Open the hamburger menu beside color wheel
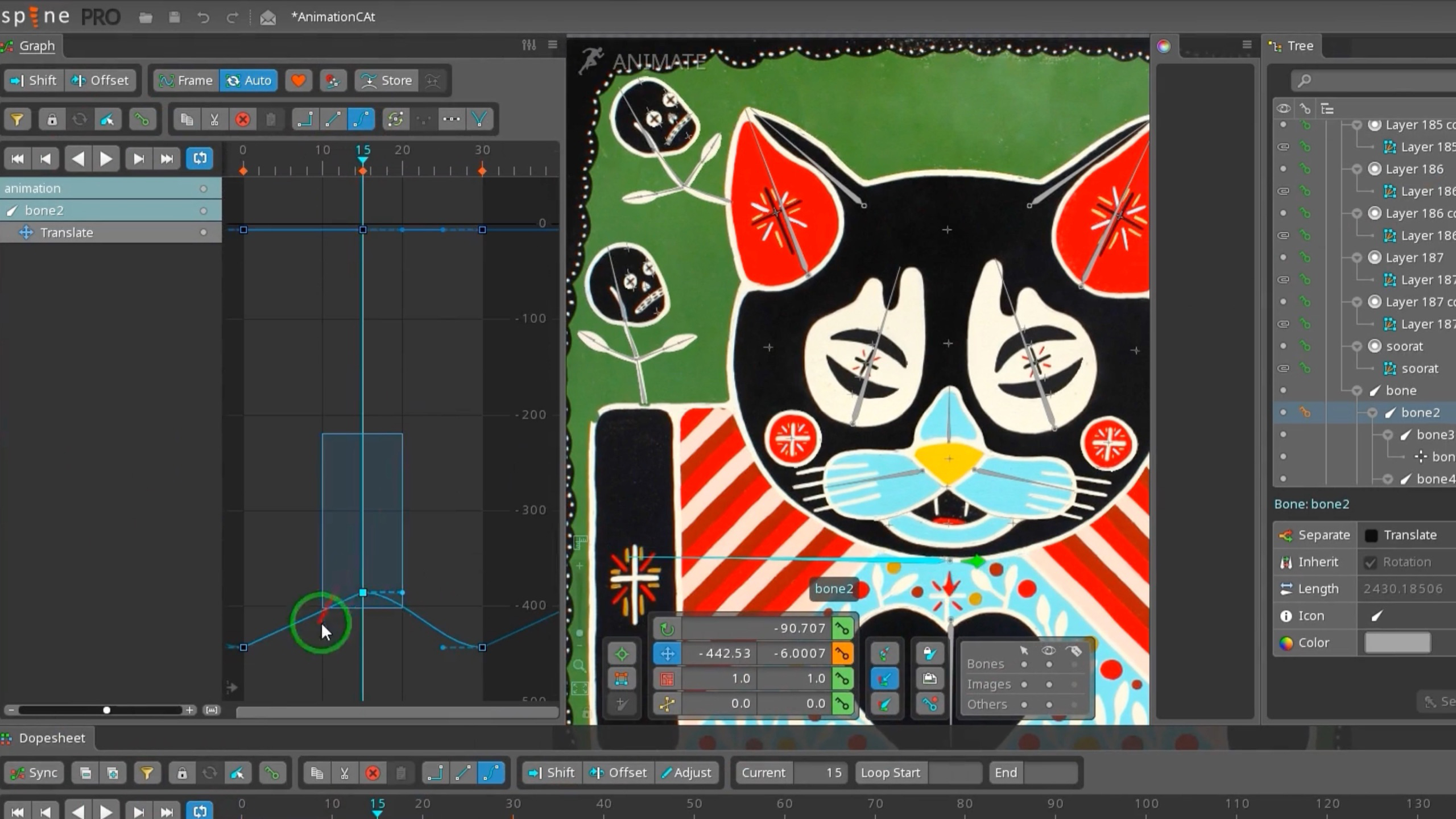Screen dimensions: 1456x819 point(1247,45)
